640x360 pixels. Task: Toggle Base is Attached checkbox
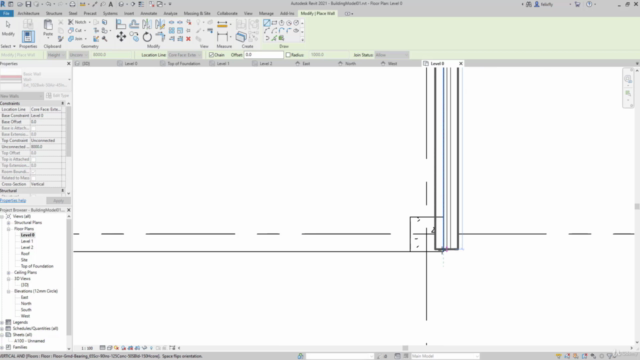(x=33, y=128)
